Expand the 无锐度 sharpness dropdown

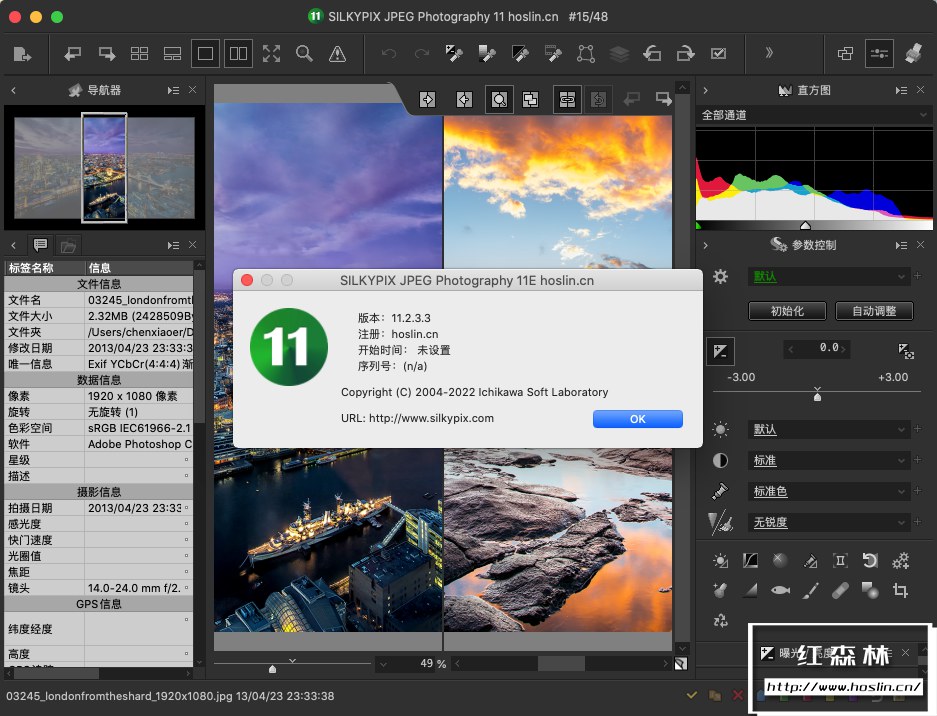point(830,522)
